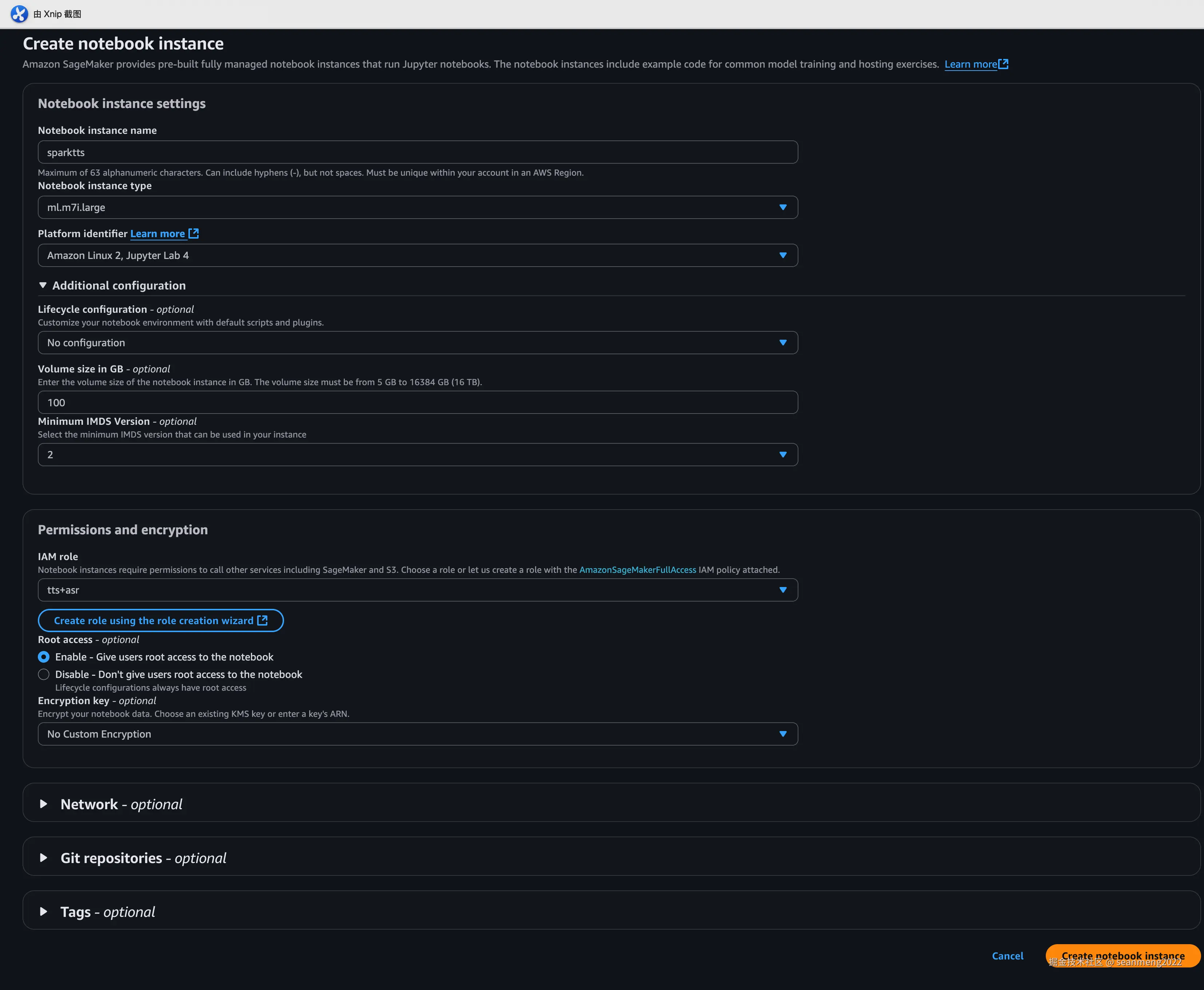
Task: Click the Xnip app icon
Action: click(x=19, y=14)
